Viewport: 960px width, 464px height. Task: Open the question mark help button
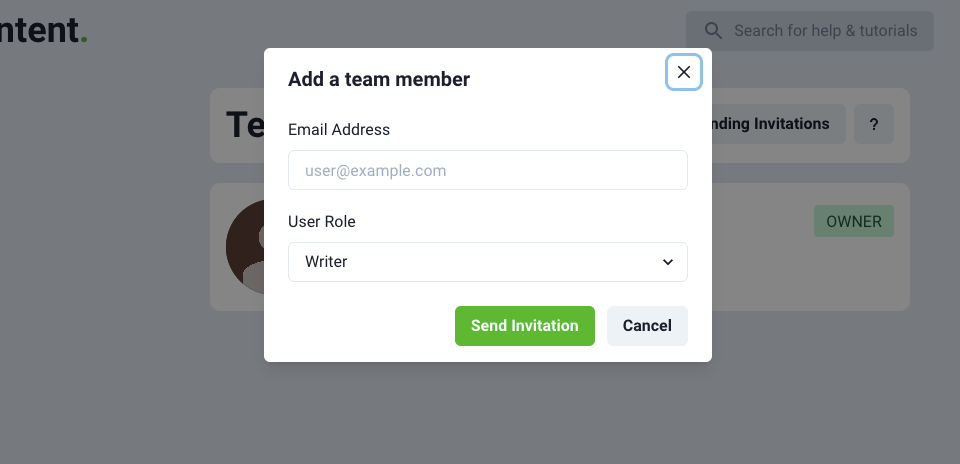pos(874,124)
